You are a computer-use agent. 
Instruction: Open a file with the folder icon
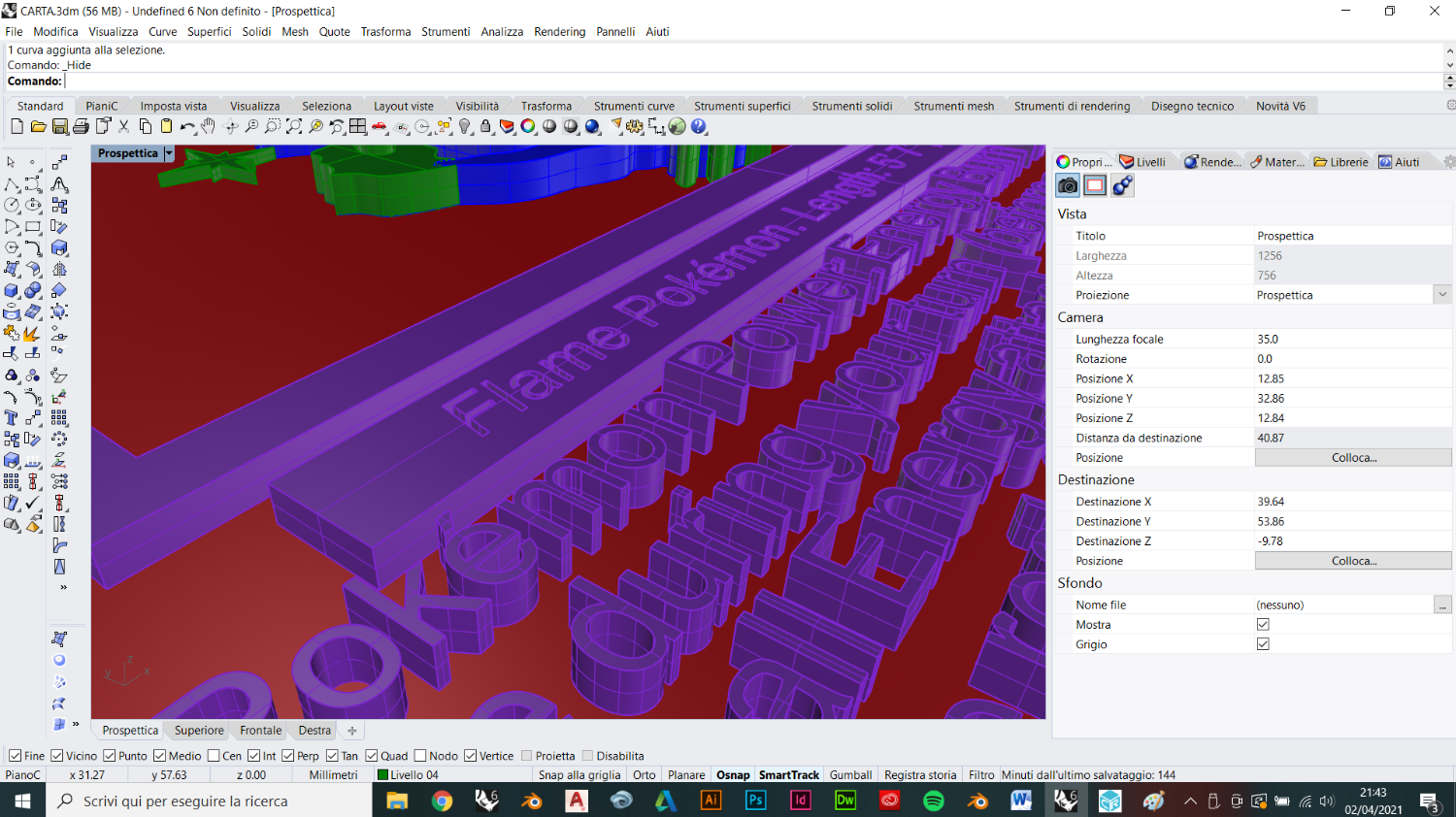coord(38,126)
